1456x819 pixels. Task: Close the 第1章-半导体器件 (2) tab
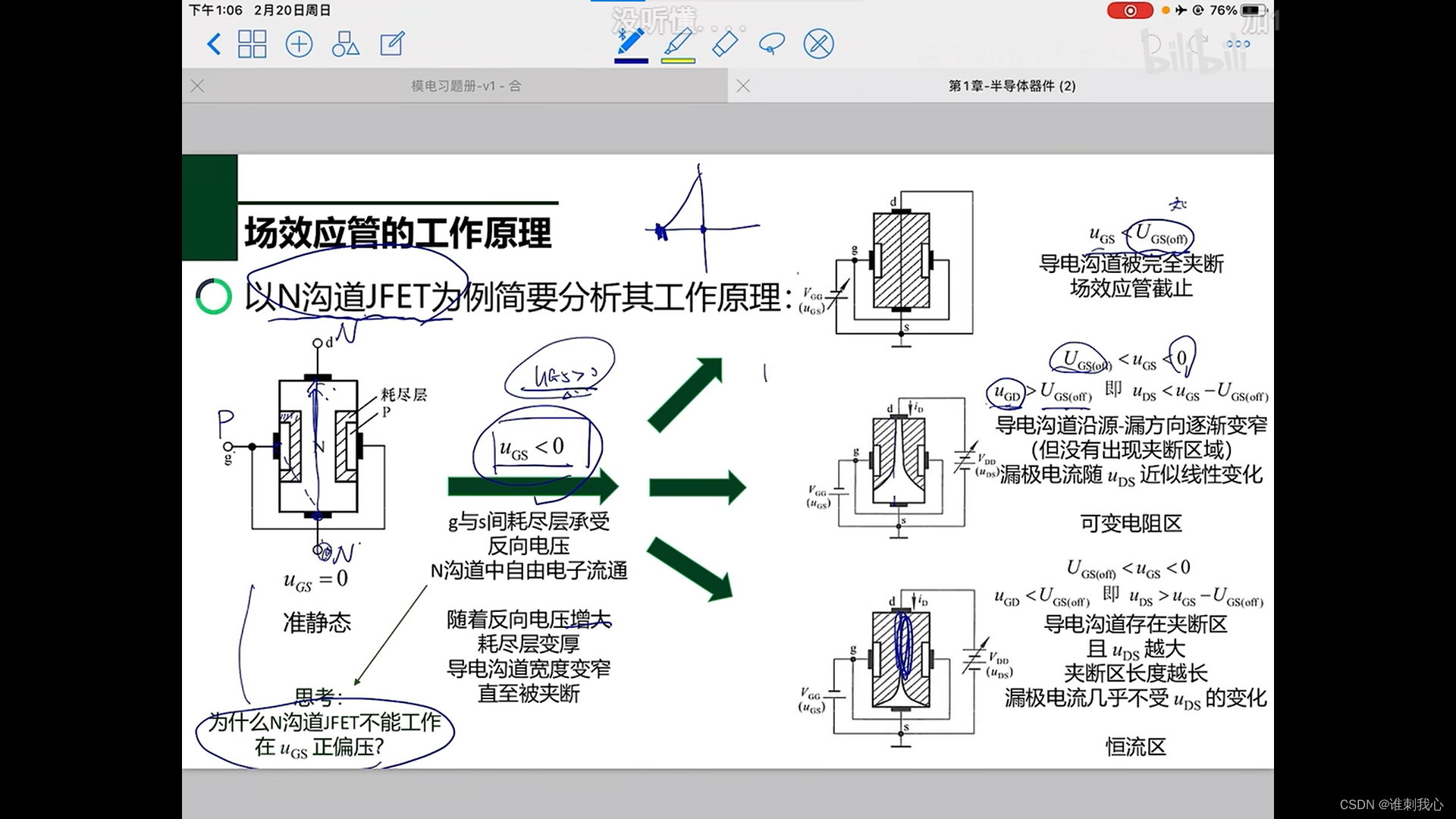(x=744, y=86)
